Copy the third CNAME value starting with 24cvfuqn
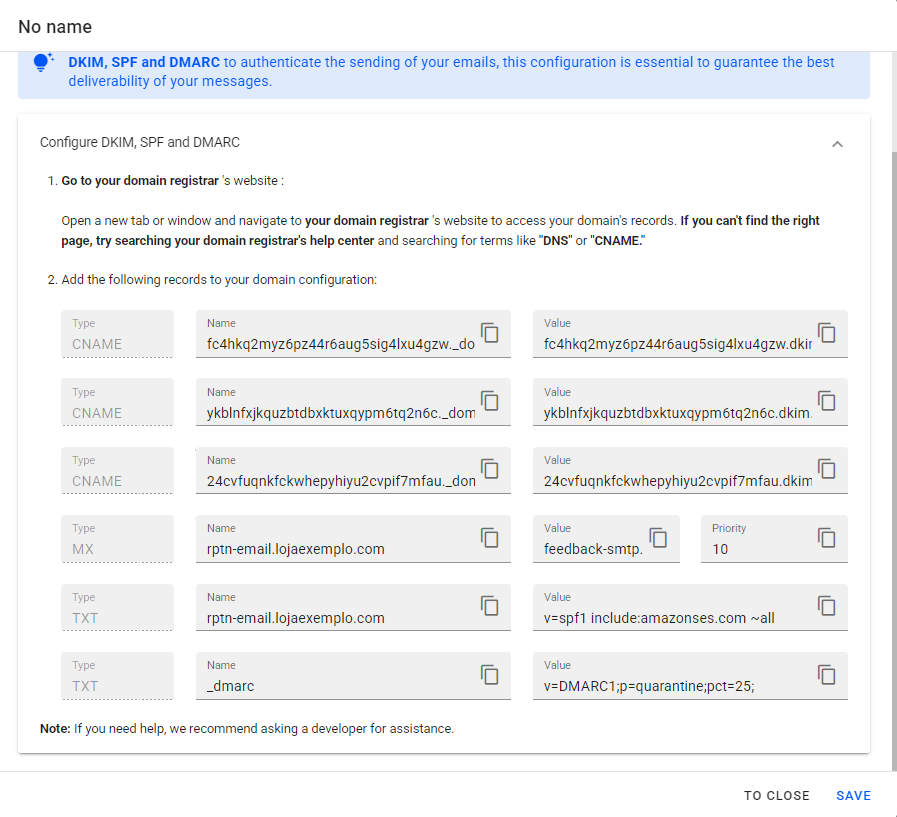This screenshot has width=897, height=817. 827,468
